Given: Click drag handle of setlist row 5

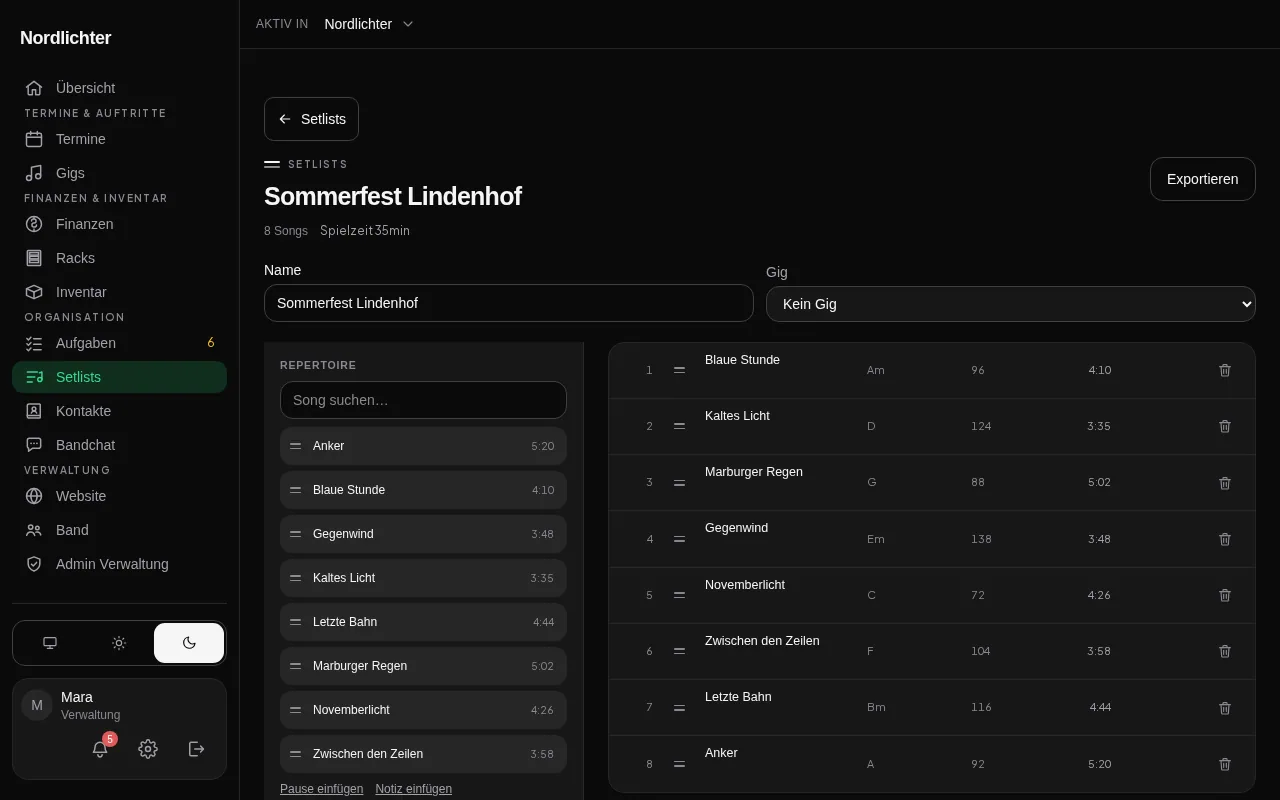Looking at the screenshot, I should (679, 595).
